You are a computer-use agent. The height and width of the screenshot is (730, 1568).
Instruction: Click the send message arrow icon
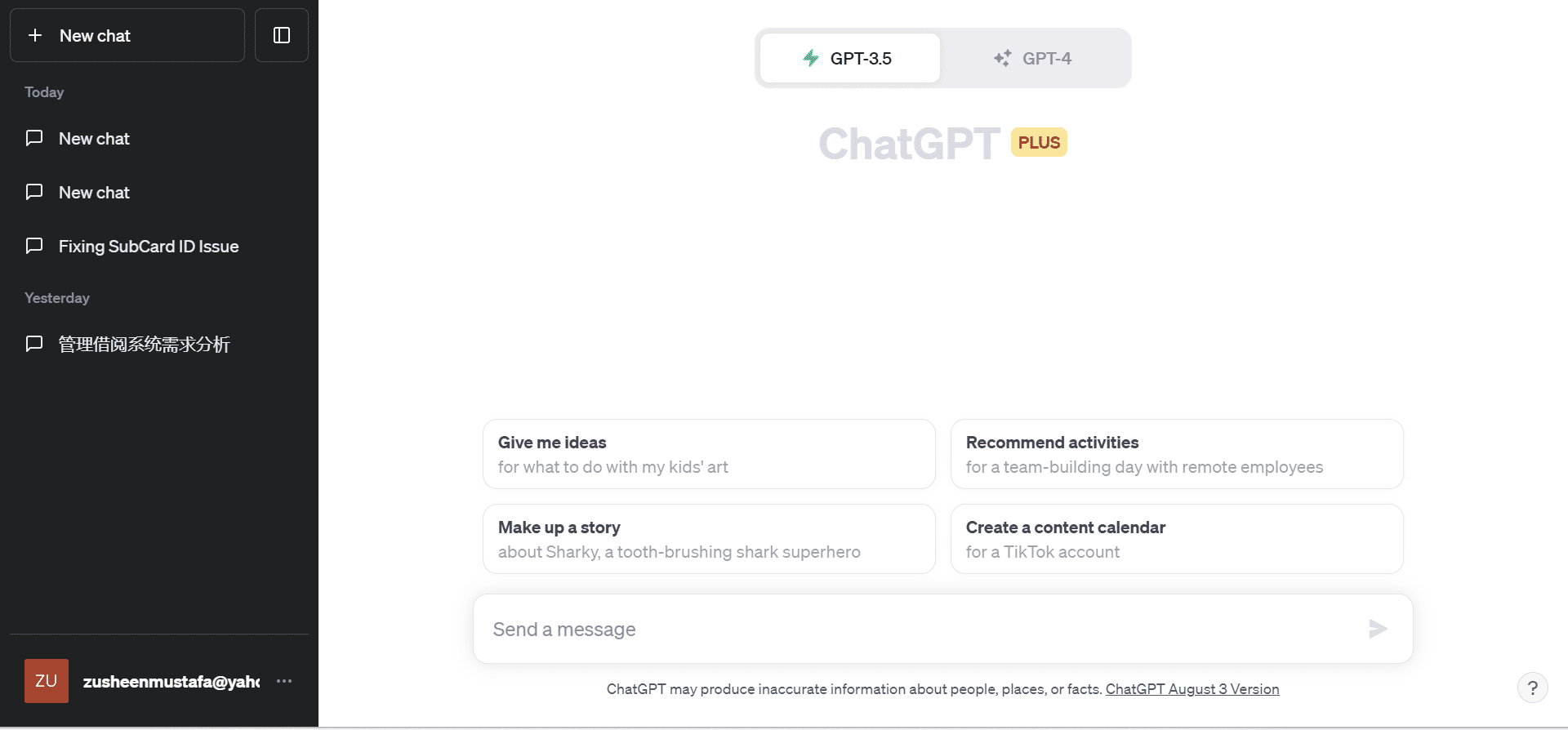(1378, 629)
